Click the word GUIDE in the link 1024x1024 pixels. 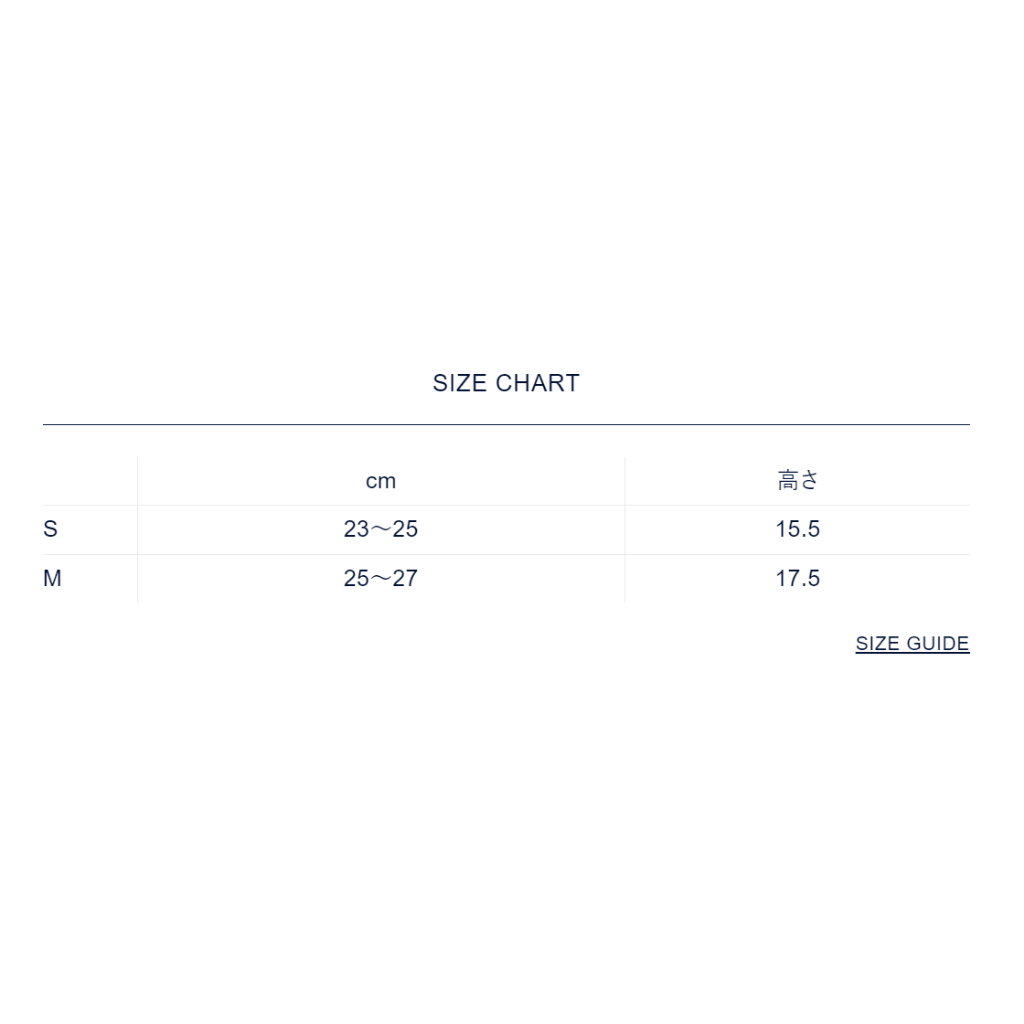click(938, 644)
